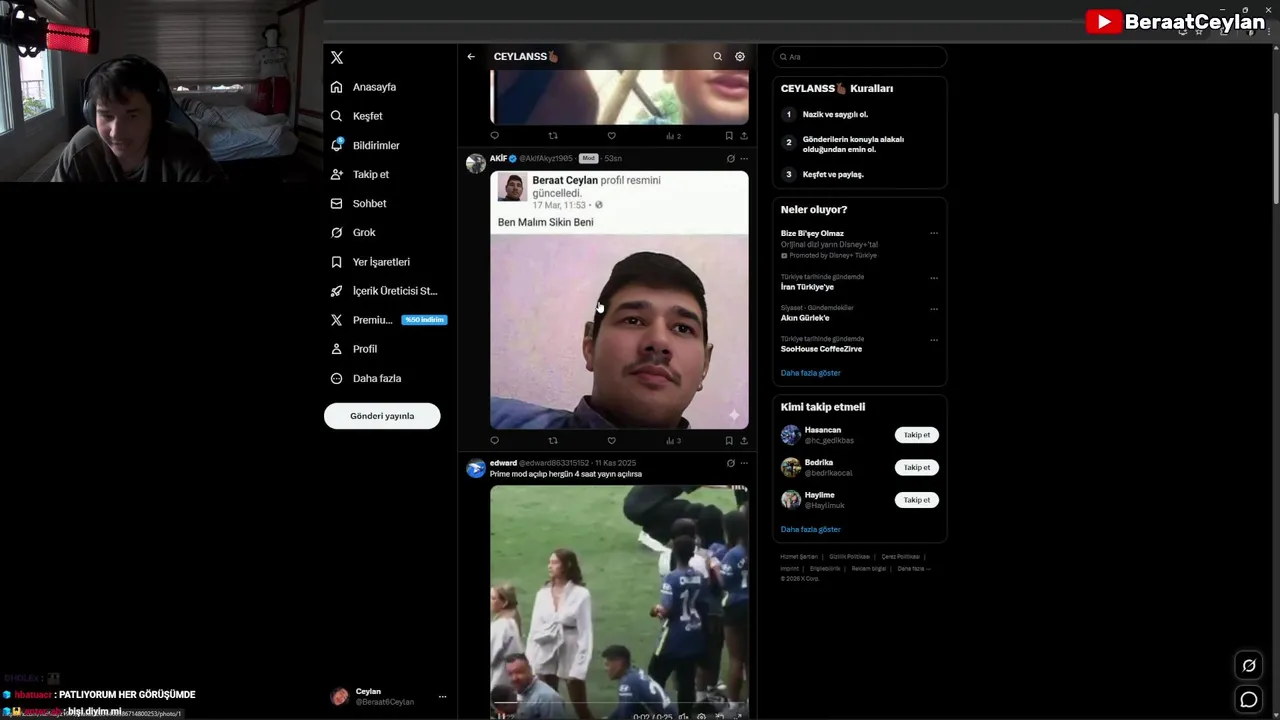The image size is (1280, 720).
Task: Open options for Bize Bi'şey Olmaz trend
Action: [x=934, y=233]
